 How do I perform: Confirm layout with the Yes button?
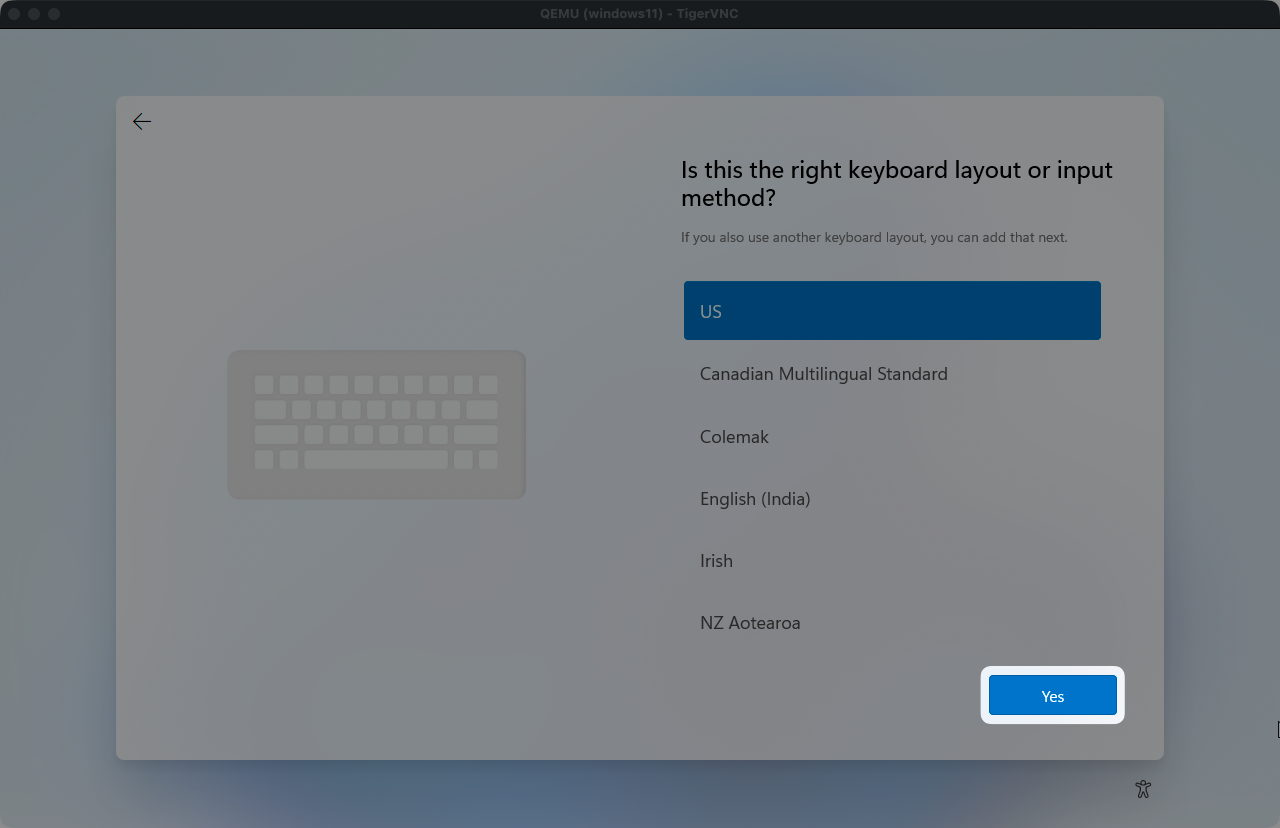(x=1052, y=696)
